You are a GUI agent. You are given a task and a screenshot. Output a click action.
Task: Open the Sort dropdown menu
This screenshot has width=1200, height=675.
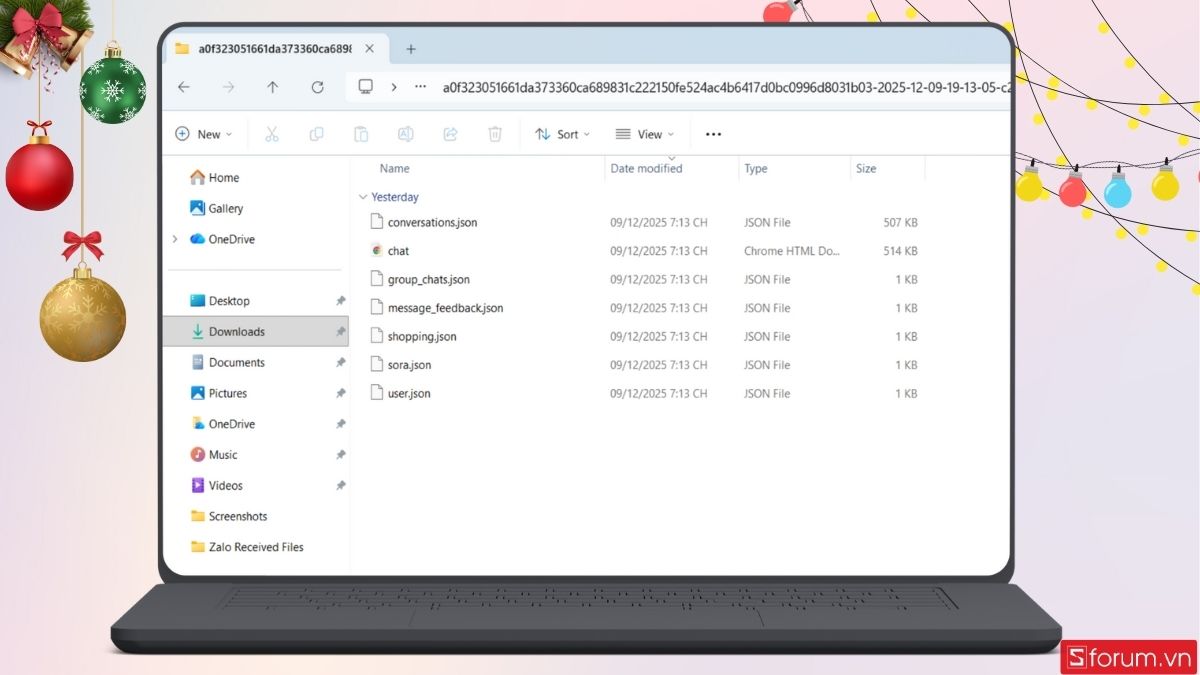[562, 133]
